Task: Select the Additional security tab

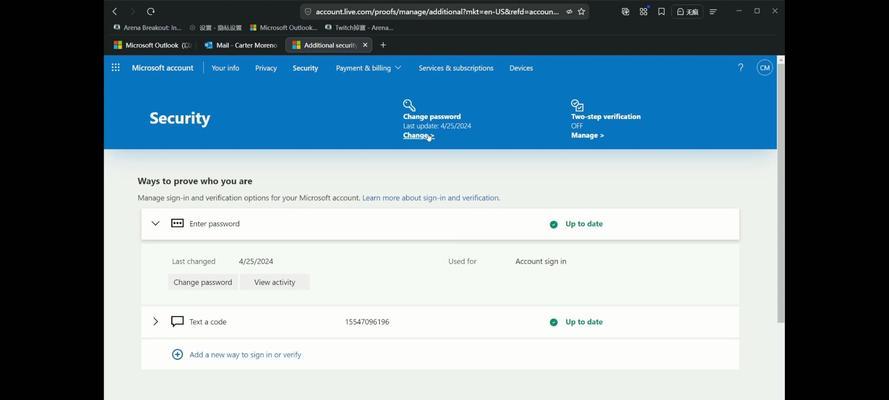Action: click(x=329, y=45)
